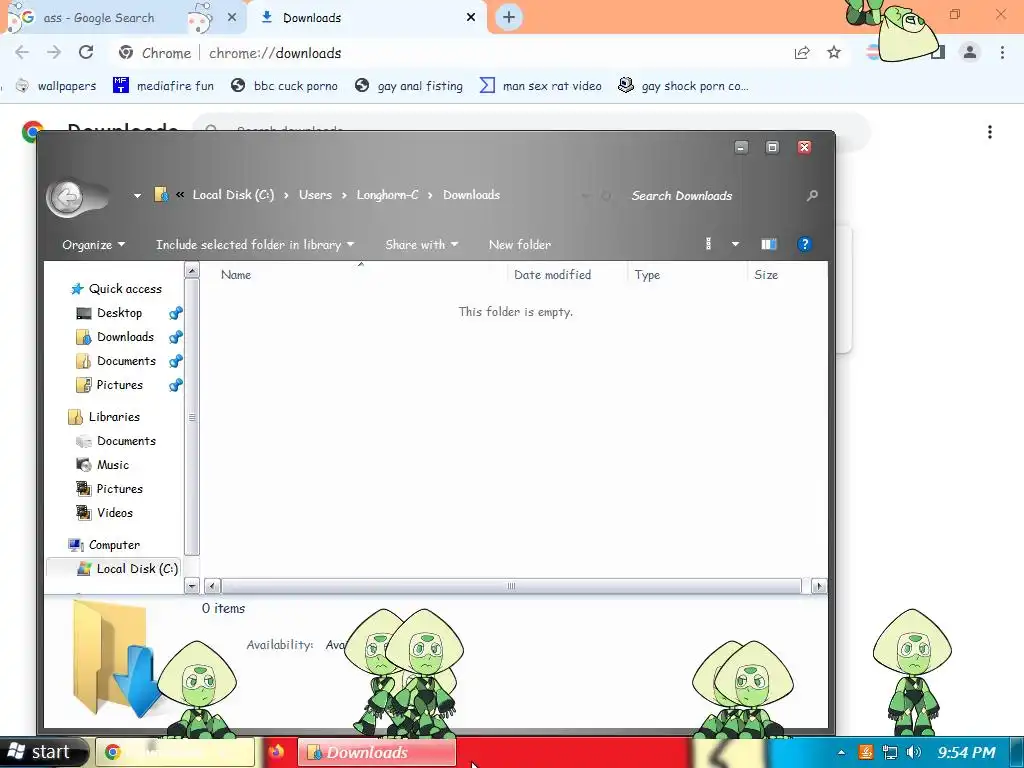The height and width of the screenshot is (768, 1024).
Task: Close the Chrome Downloads tab
Action: click(x=471, y=18)
